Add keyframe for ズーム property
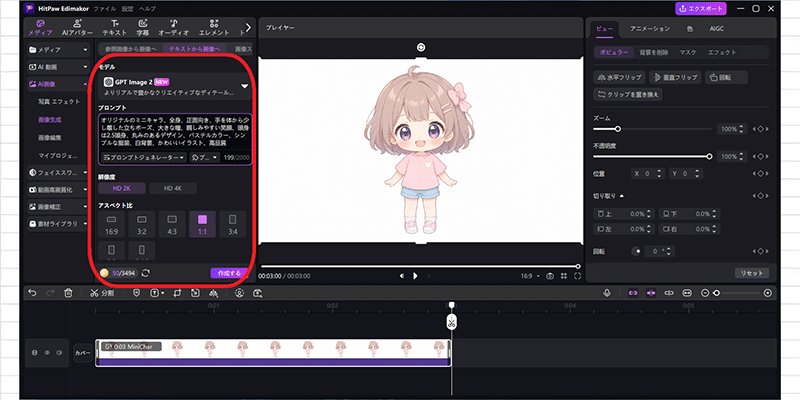Screen dimensions: 800x400 tap(760, 129)
